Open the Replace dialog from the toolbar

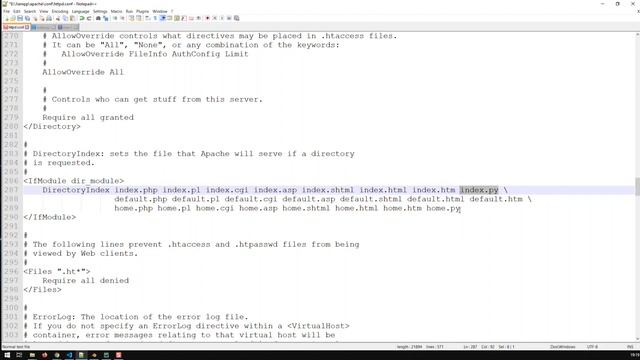106,18
